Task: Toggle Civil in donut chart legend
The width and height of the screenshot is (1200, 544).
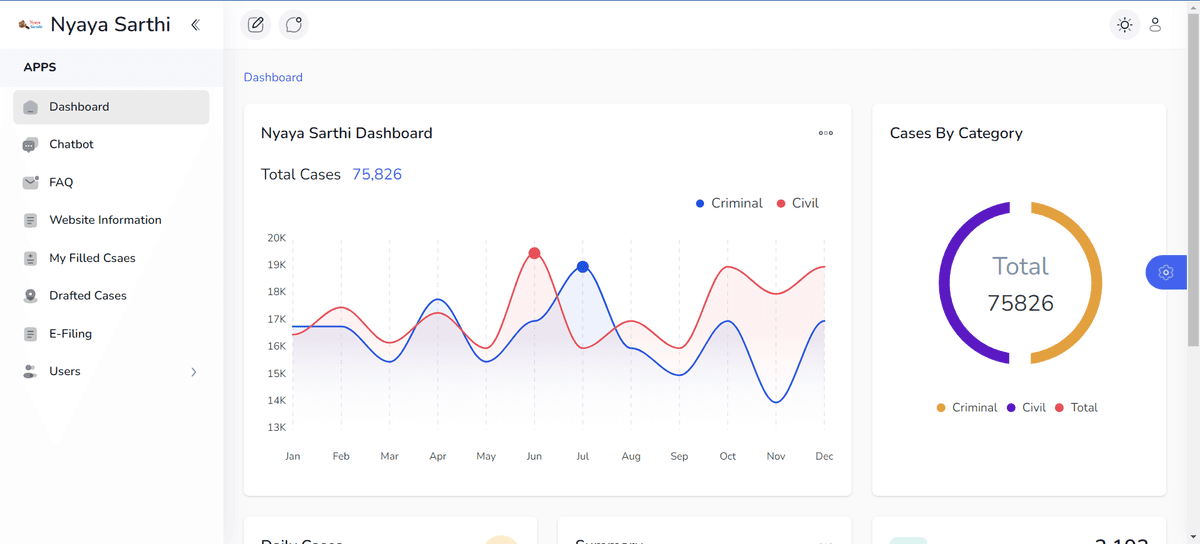Action: 1026,408
